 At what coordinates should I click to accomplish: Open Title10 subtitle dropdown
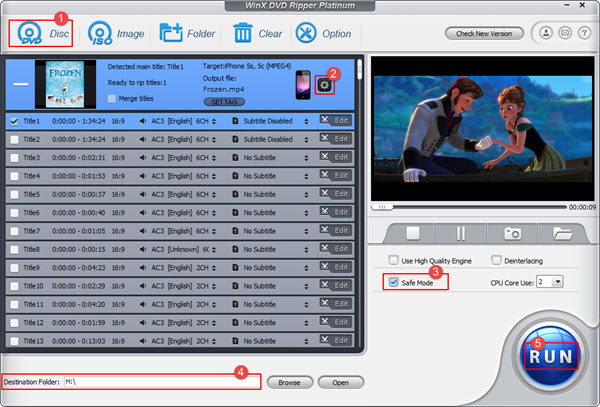click(306, 286)
